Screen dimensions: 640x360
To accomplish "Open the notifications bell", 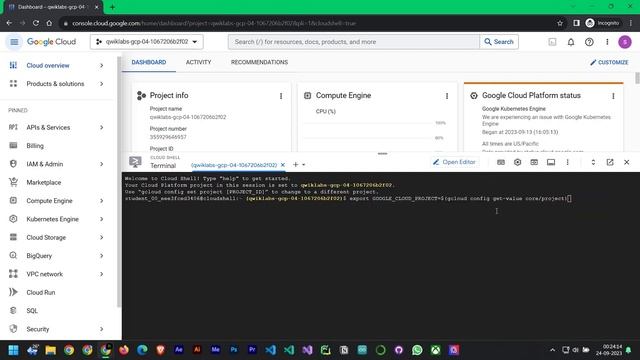I will click(x=571, y=42).
